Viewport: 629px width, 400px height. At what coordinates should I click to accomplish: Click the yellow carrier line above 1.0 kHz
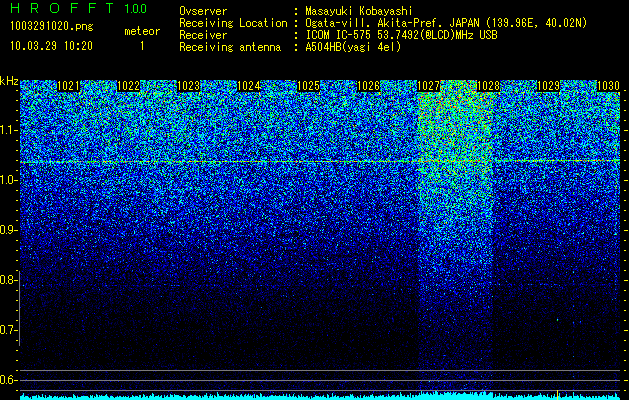[x=320, y=162]
